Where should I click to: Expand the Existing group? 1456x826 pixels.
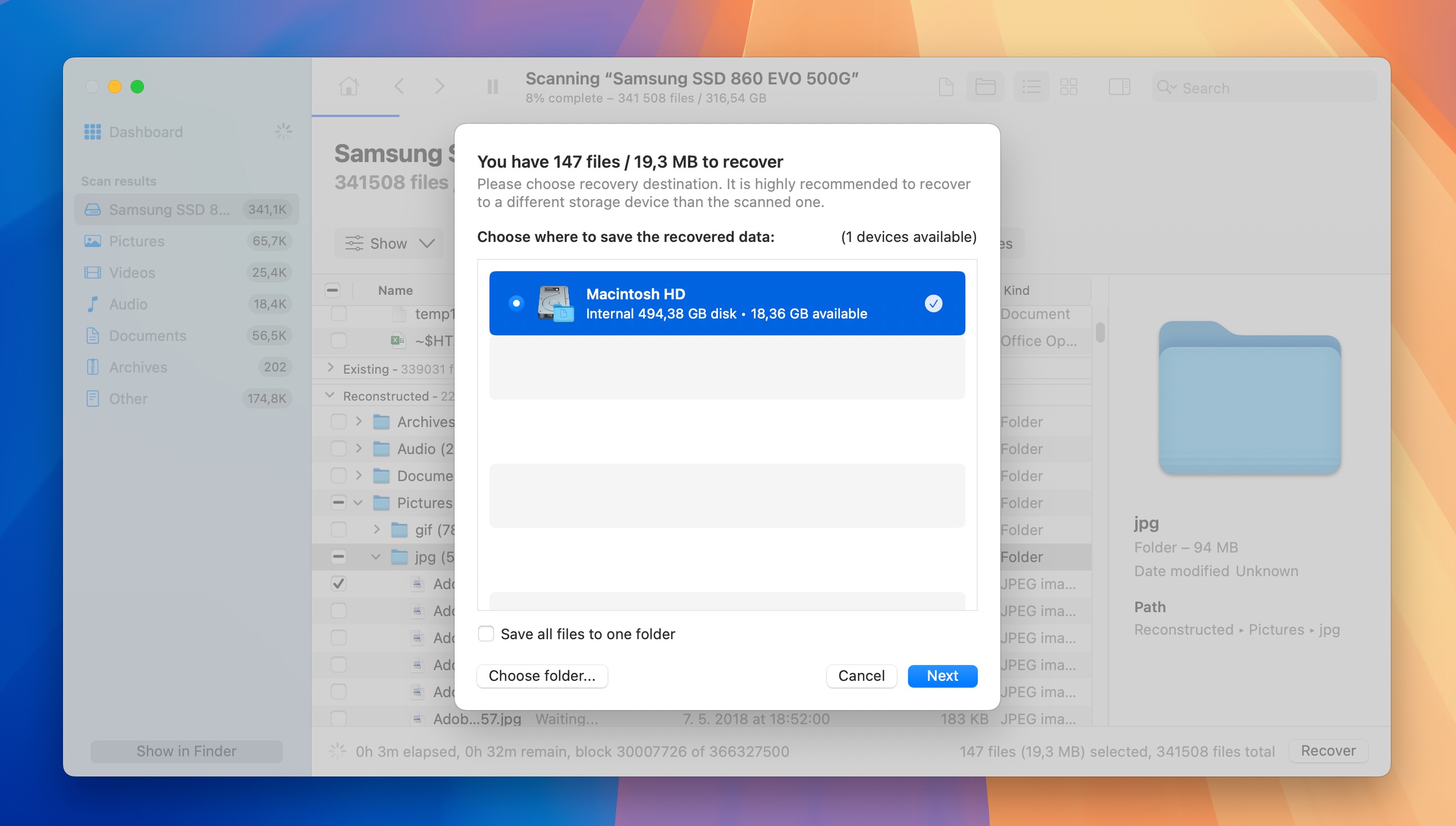331,367
